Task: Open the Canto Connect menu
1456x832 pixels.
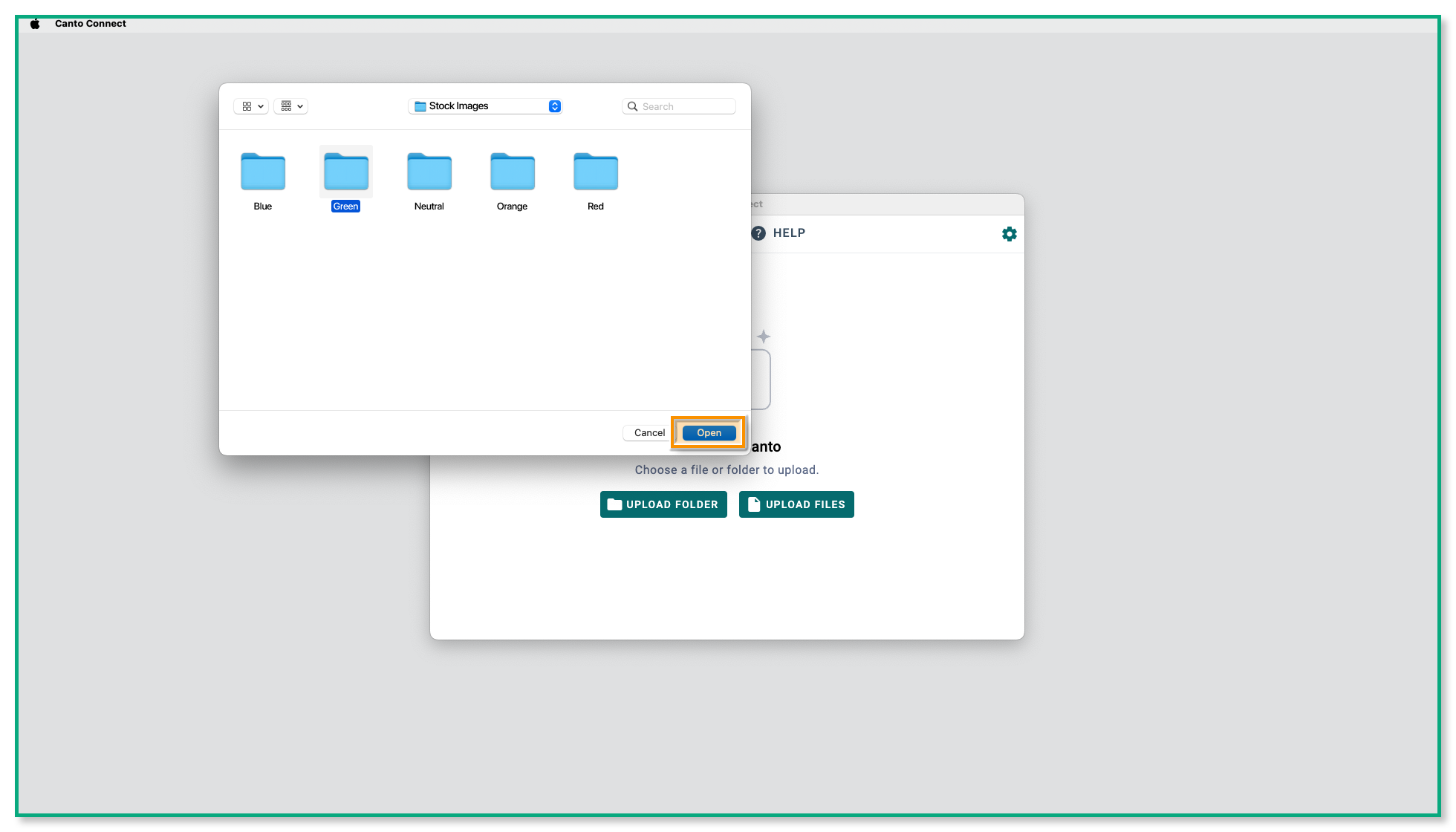Action: click(x=90, y=23)
